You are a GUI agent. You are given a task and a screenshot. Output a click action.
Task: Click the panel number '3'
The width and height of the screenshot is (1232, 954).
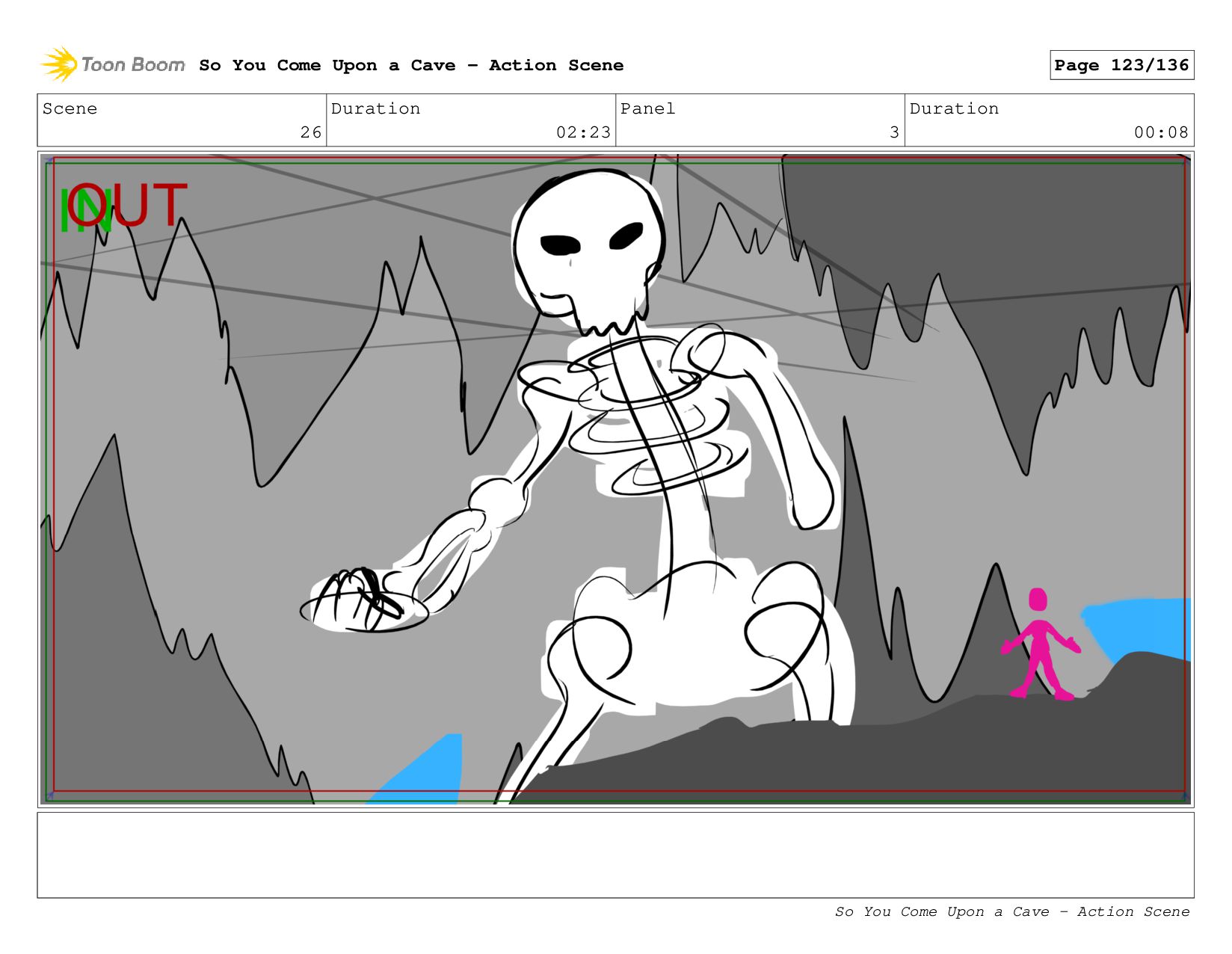(x=894, y=132)
